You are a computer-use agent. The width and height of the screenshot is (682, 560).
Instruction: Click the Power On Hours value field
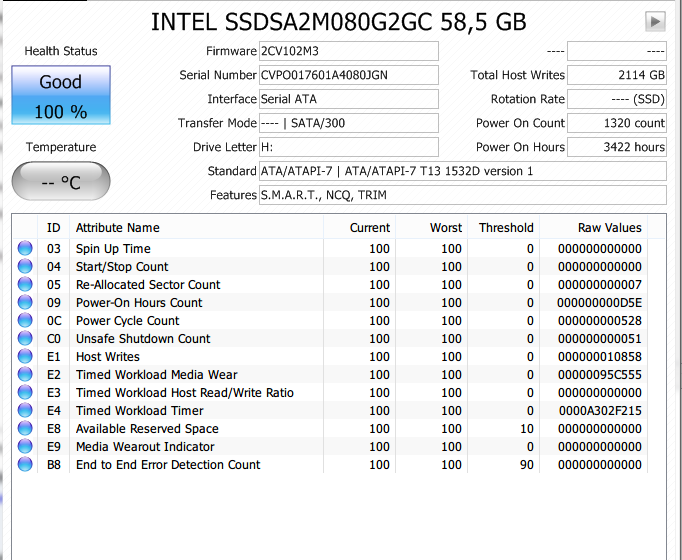pyautogui.click(x=617, y=147)
